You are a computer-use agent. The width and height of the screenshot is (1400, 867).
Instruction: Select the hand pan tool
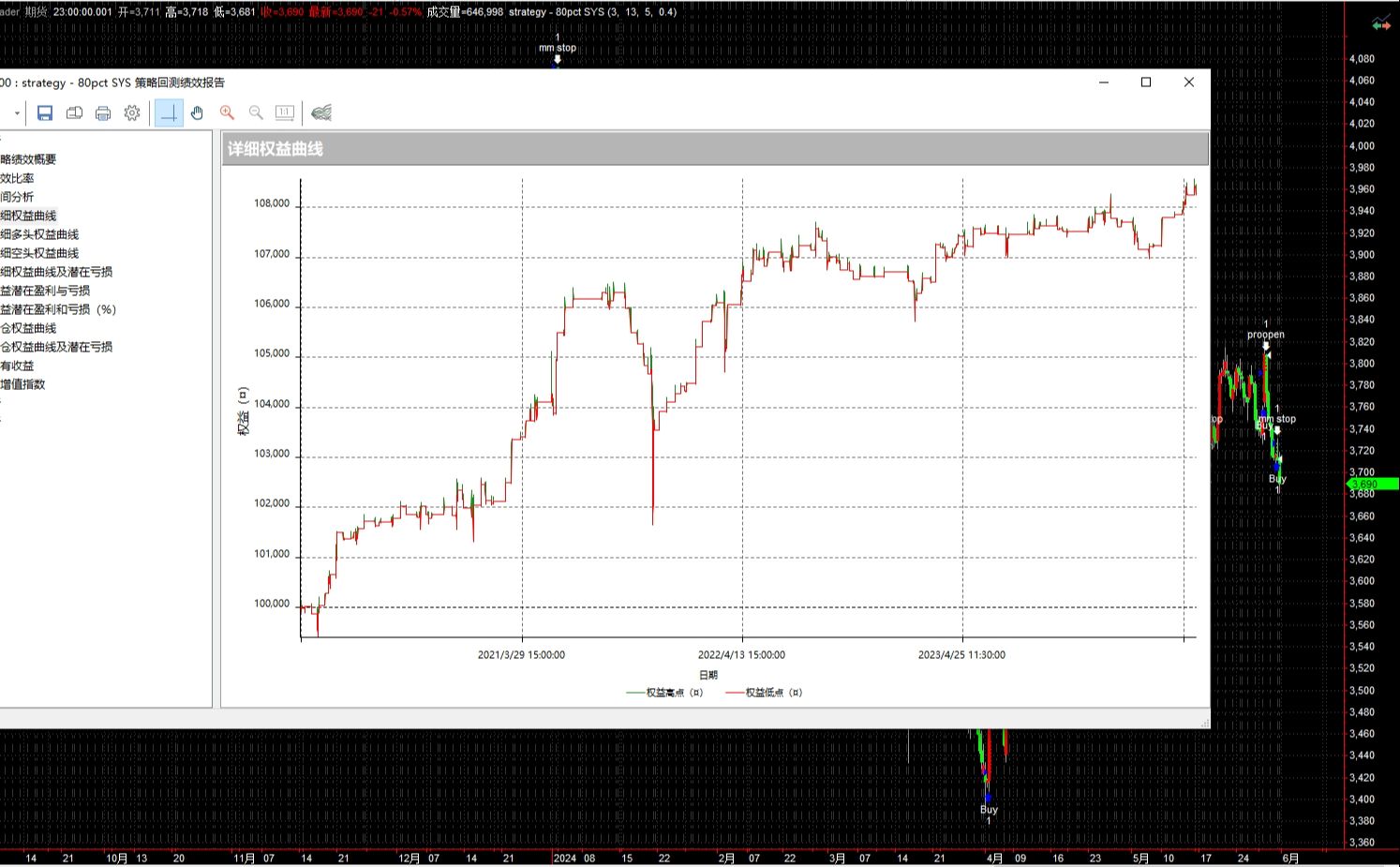coord(197,113)
